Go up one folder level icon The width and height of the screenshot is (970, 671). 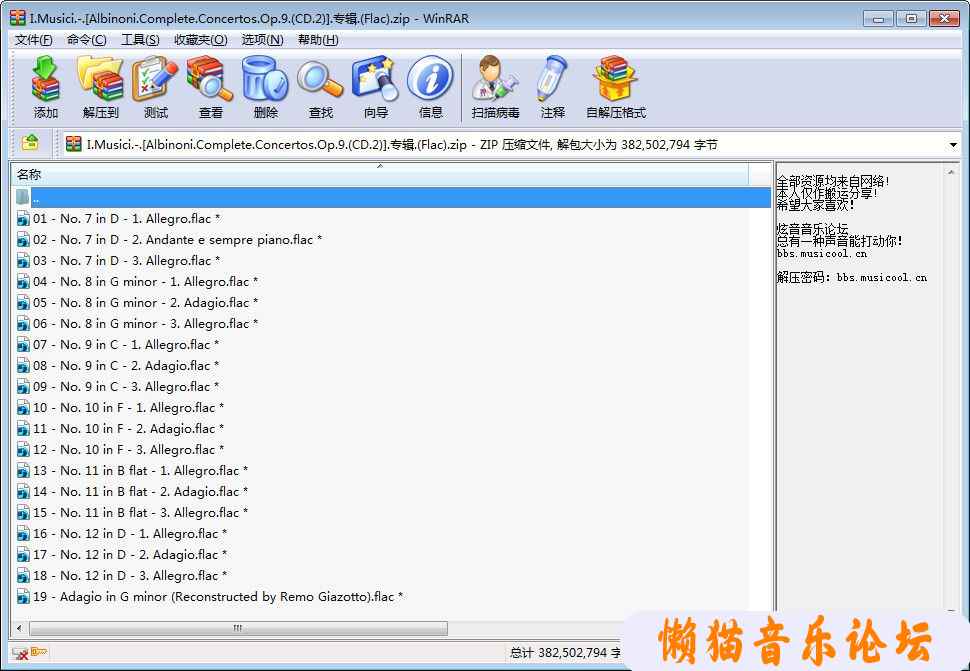click(x=30, y=143)
